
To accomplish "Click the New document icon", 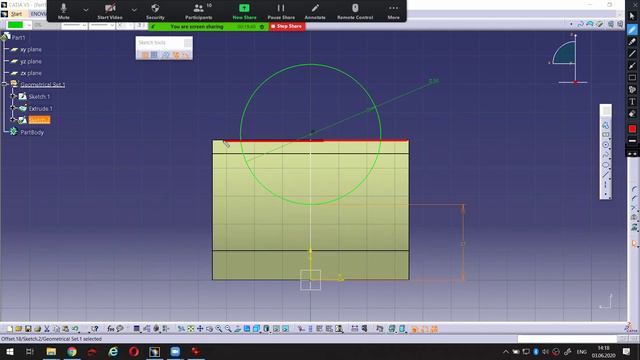I will click(x=10, y=329).
